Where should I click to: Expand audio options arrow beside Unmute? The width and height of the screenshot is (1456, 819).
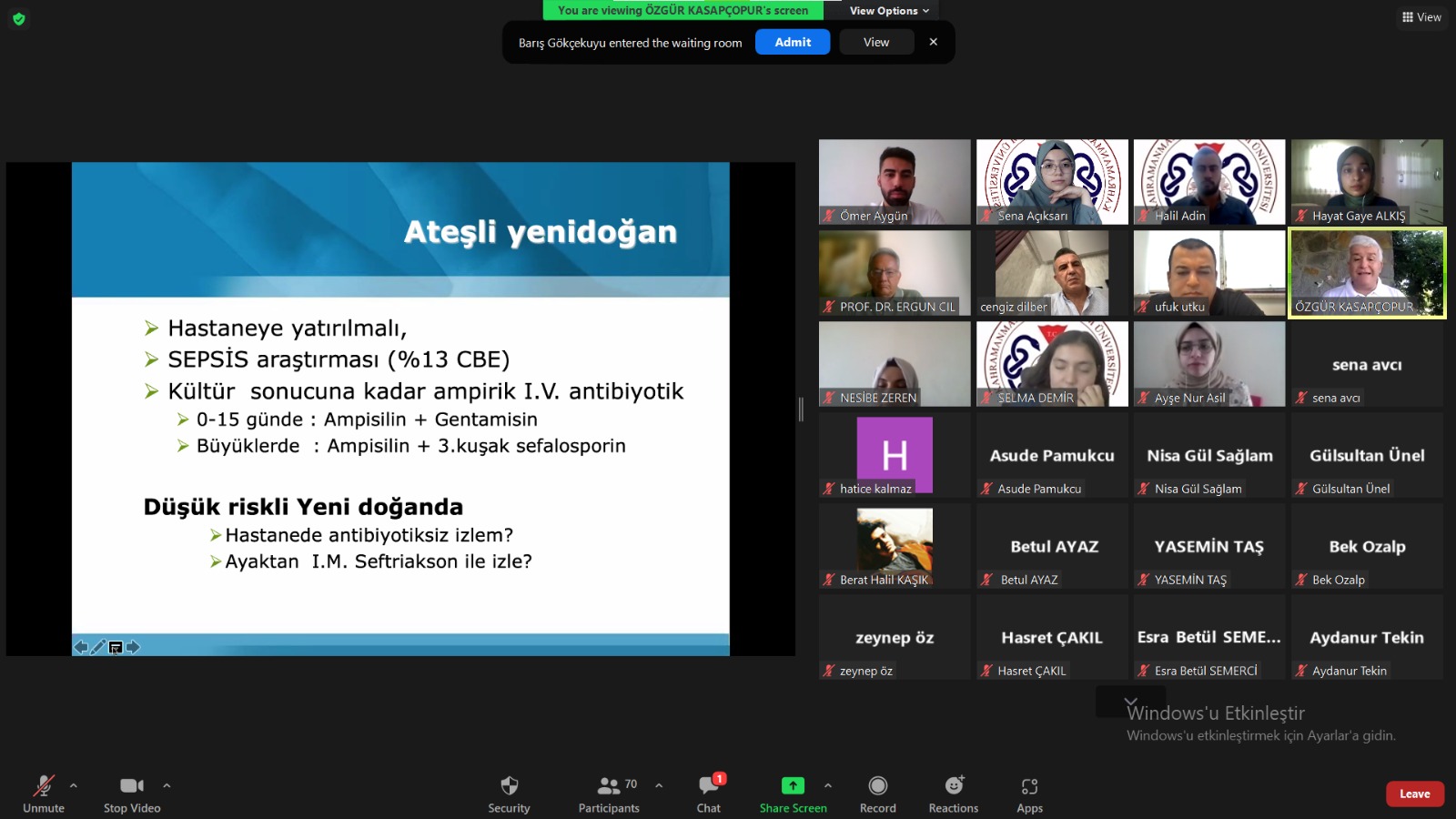click(x=74, y=785)
